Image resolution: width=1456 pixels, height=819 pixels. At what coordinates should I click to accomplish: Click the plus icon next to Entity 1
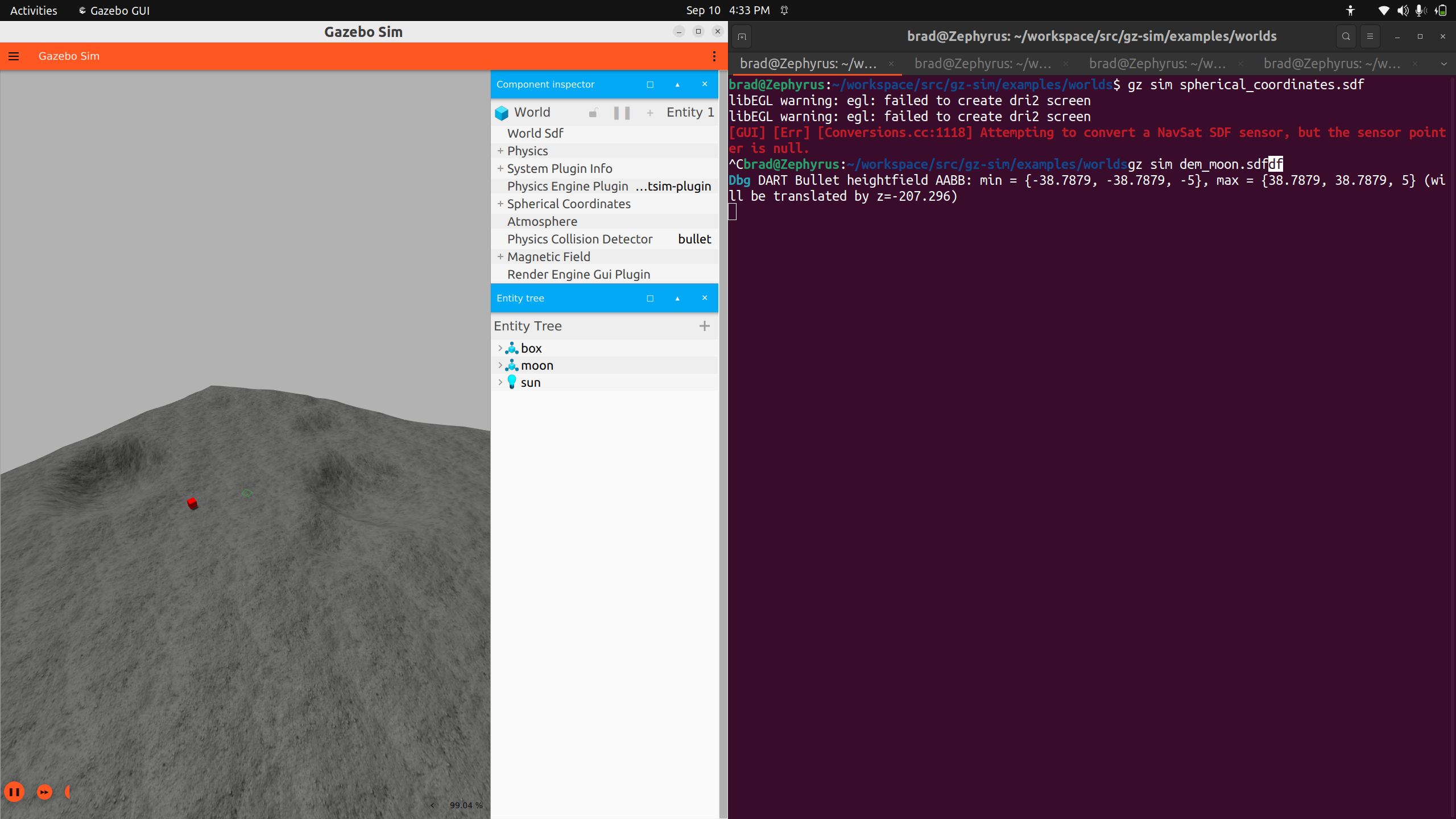(650, 113)
